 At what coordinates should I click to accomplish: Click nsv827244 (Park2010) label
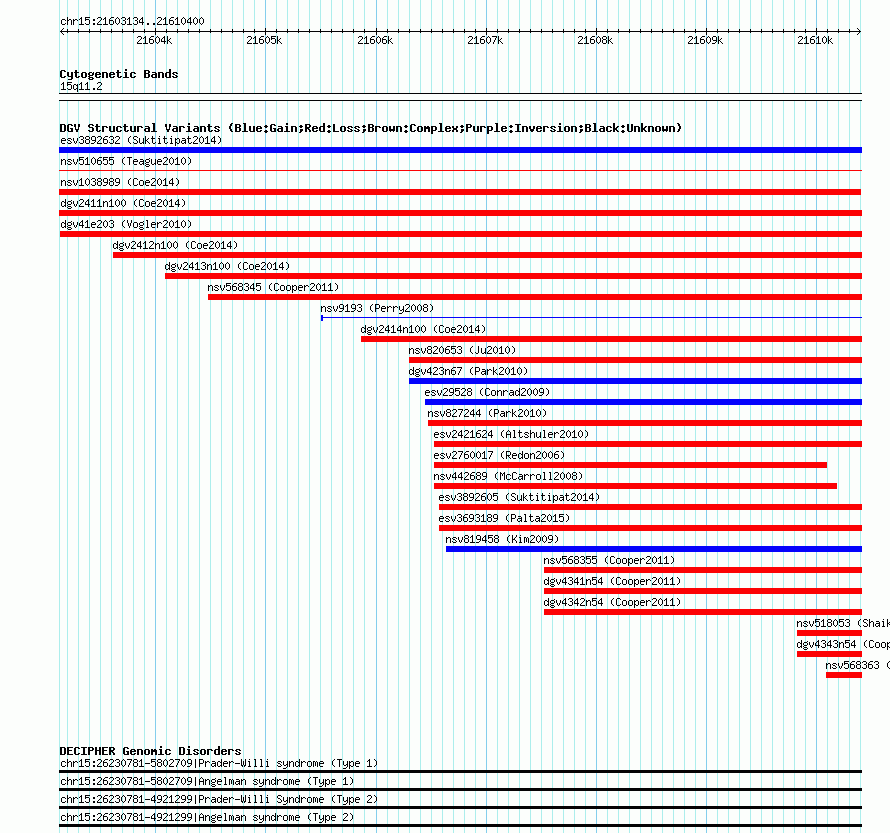[487, 413]
